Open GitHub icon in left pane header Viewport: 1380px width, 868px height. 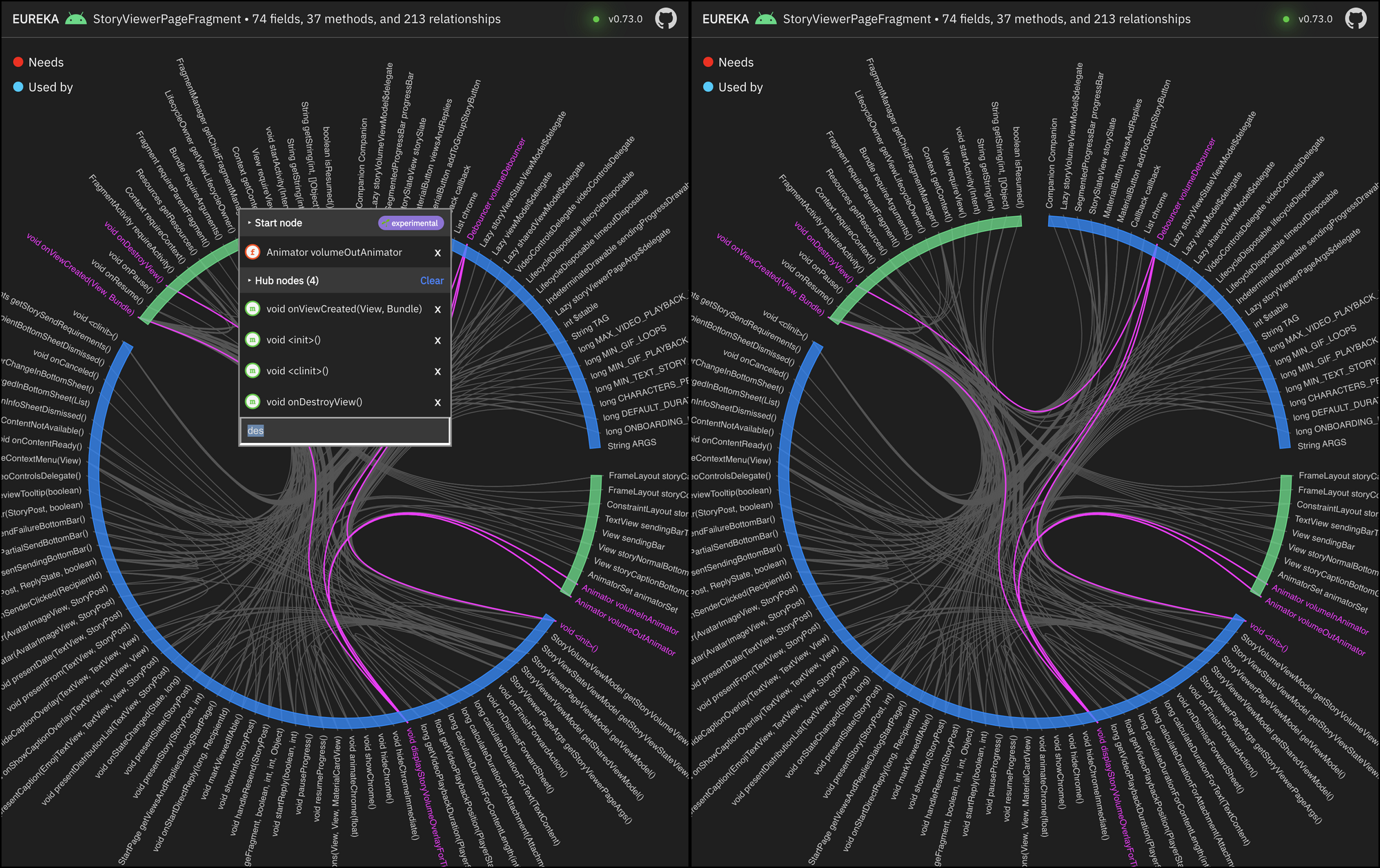point(665,19)
